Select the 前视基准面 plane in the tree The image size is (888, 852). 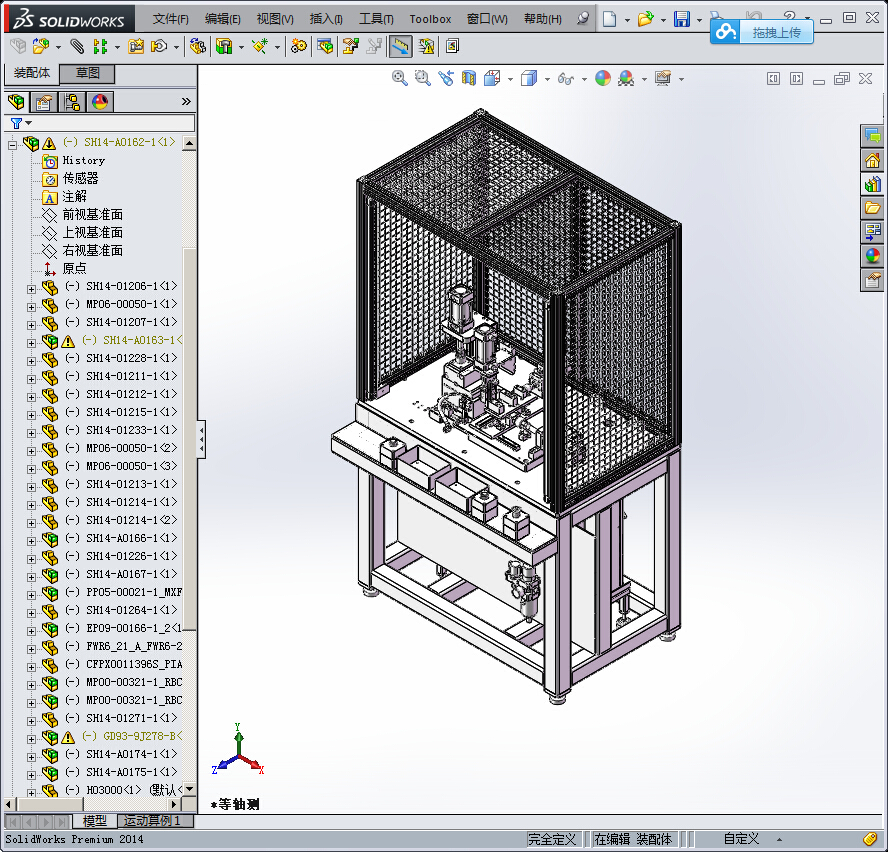92,214
